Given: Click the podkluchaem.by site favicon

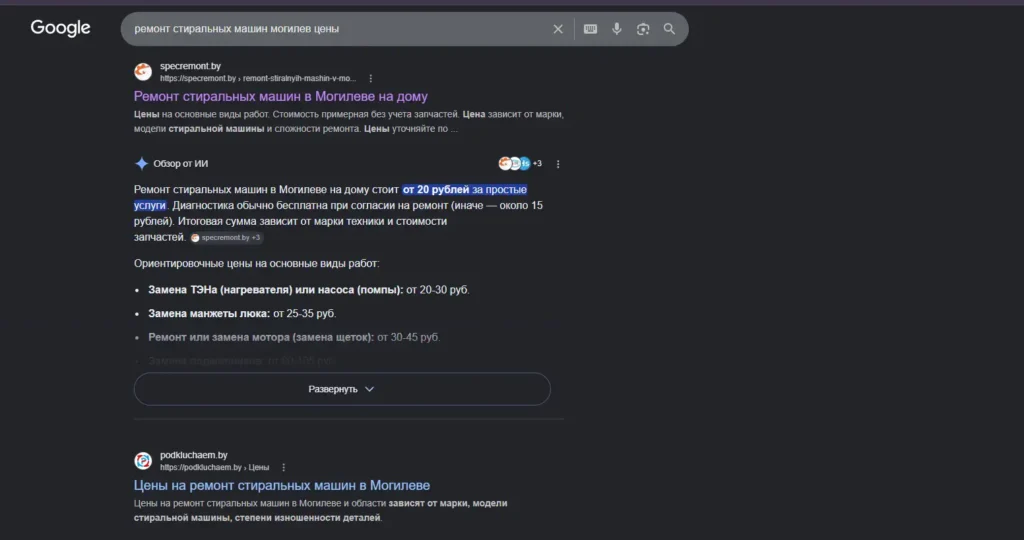Looking at the screenshot, I should 143,460.
